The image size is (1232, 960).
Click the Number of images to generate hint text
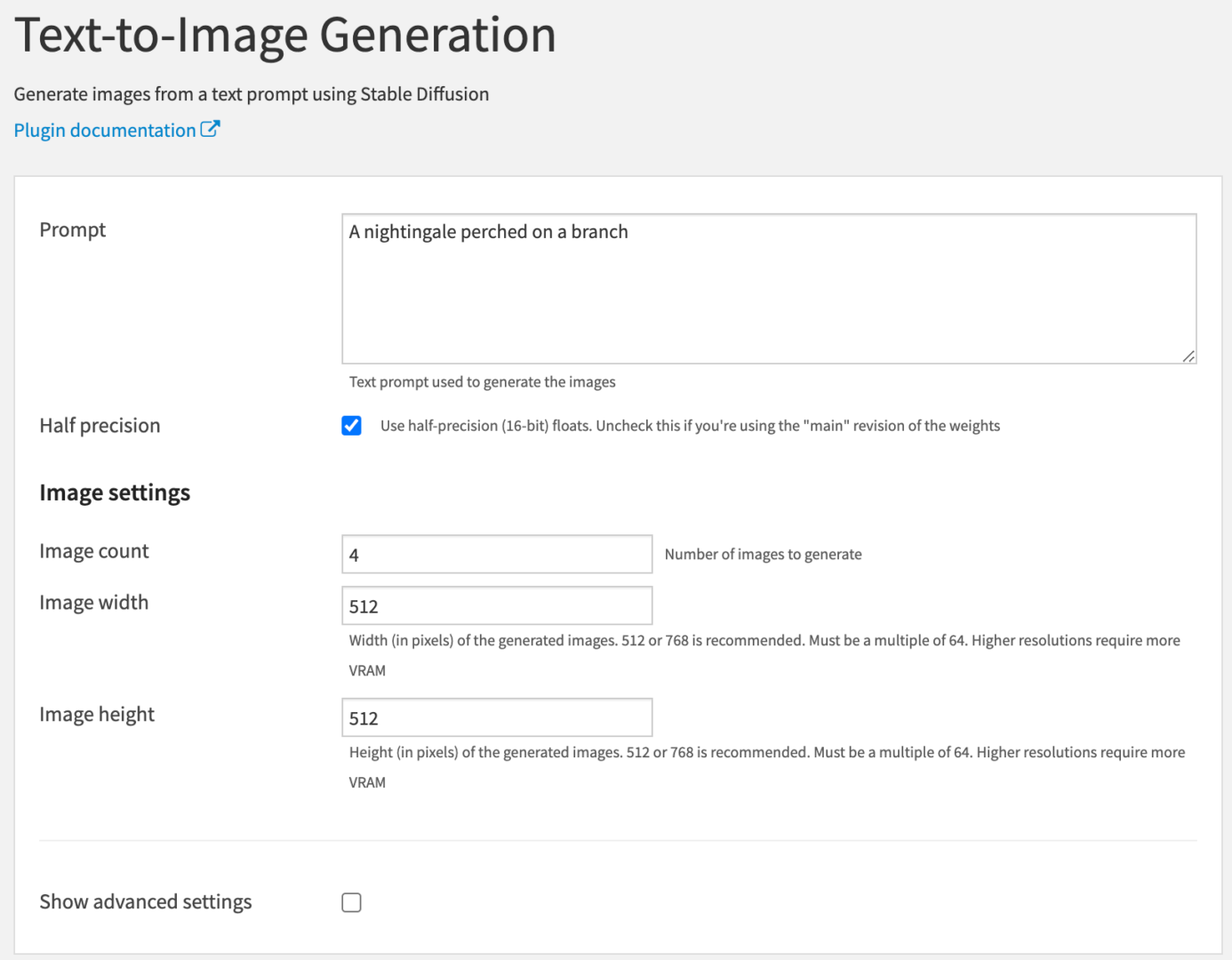click(x=763, y=553)
